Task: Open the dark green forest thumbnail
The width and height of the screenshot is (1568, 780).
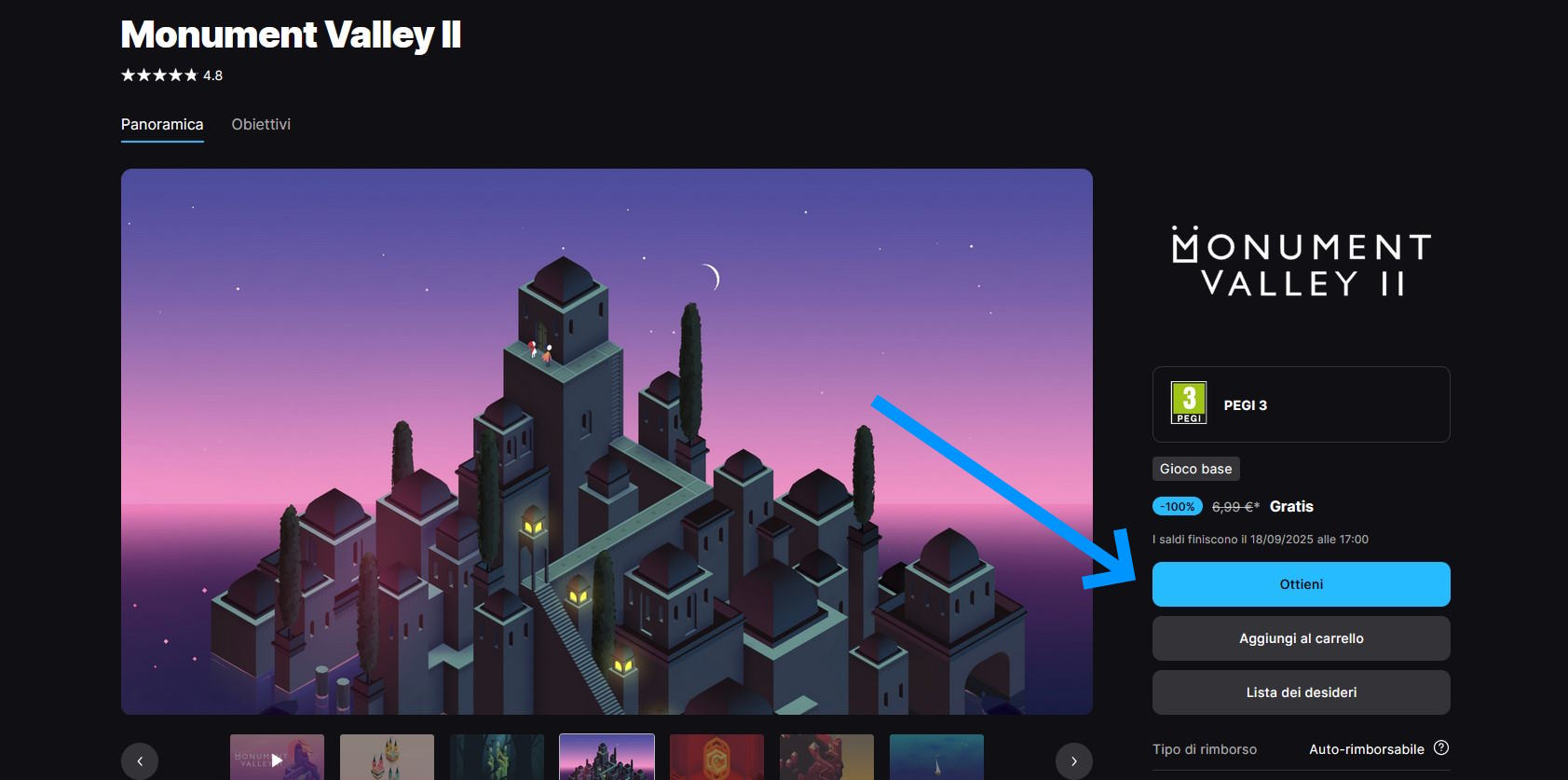Action: [x=497, y=757]
